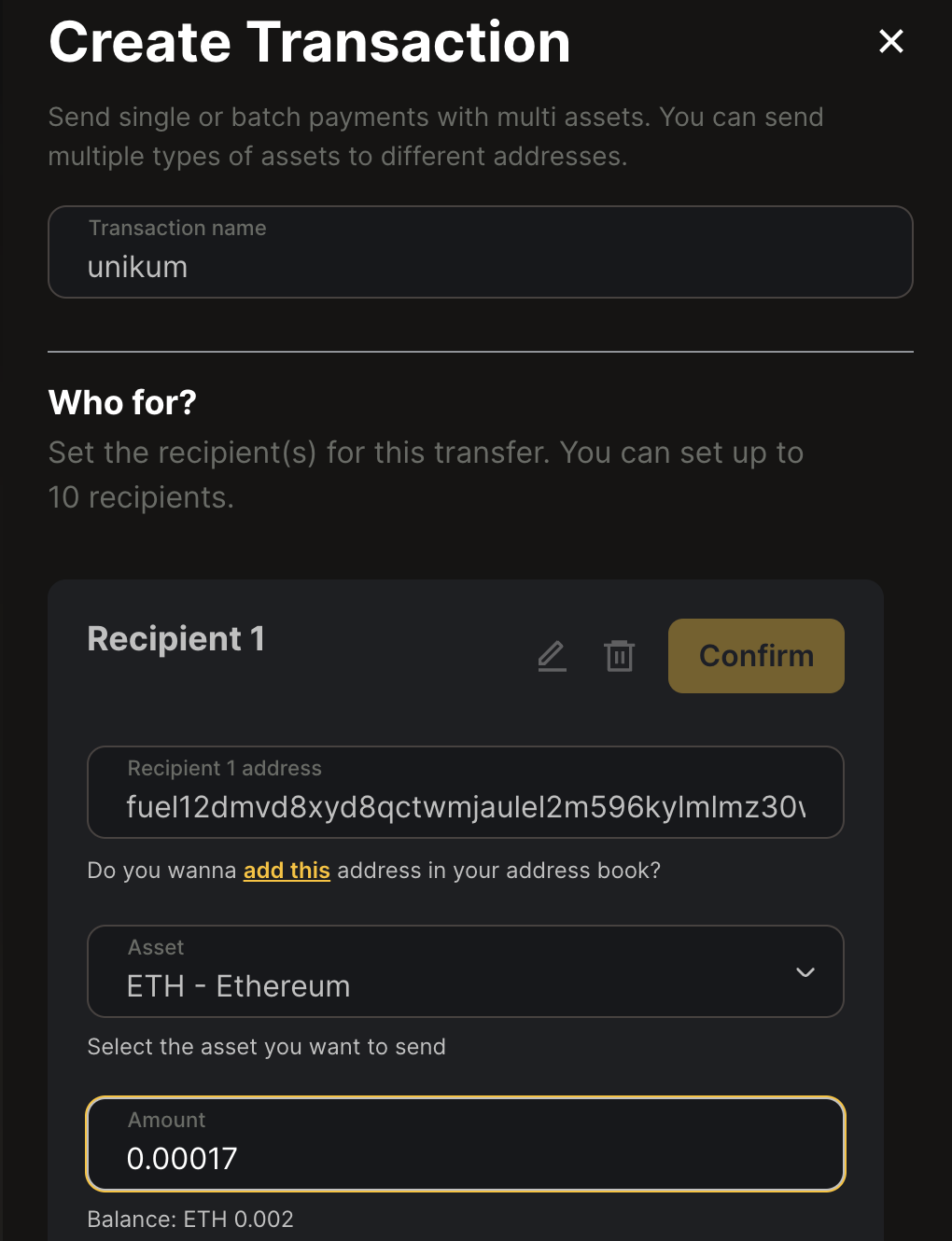
Task: Click the Create Transaction title
Action: point(310,43)
